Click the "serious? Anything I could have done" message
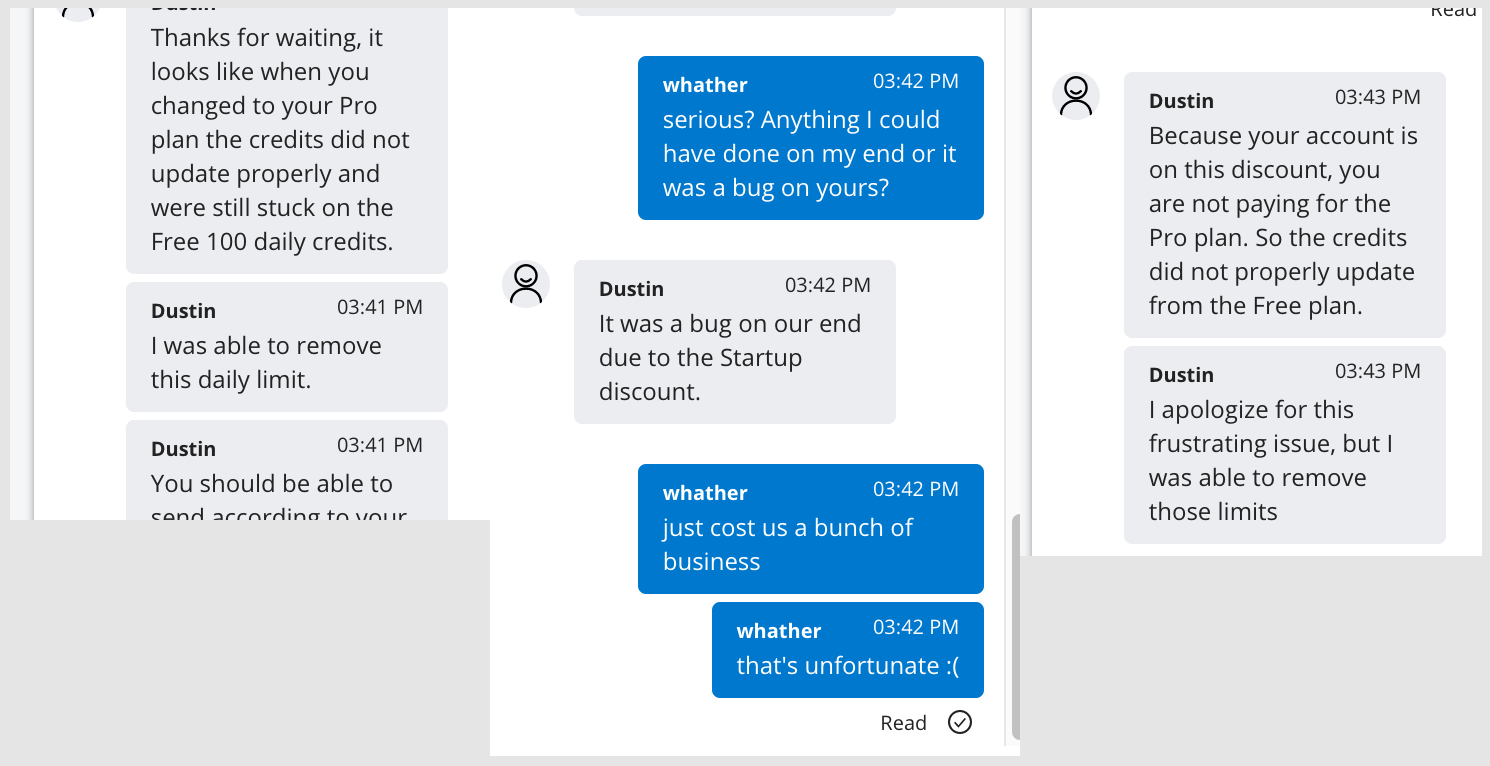Image resolution: width=1490 pixels, height=766 pixels. 810,138
